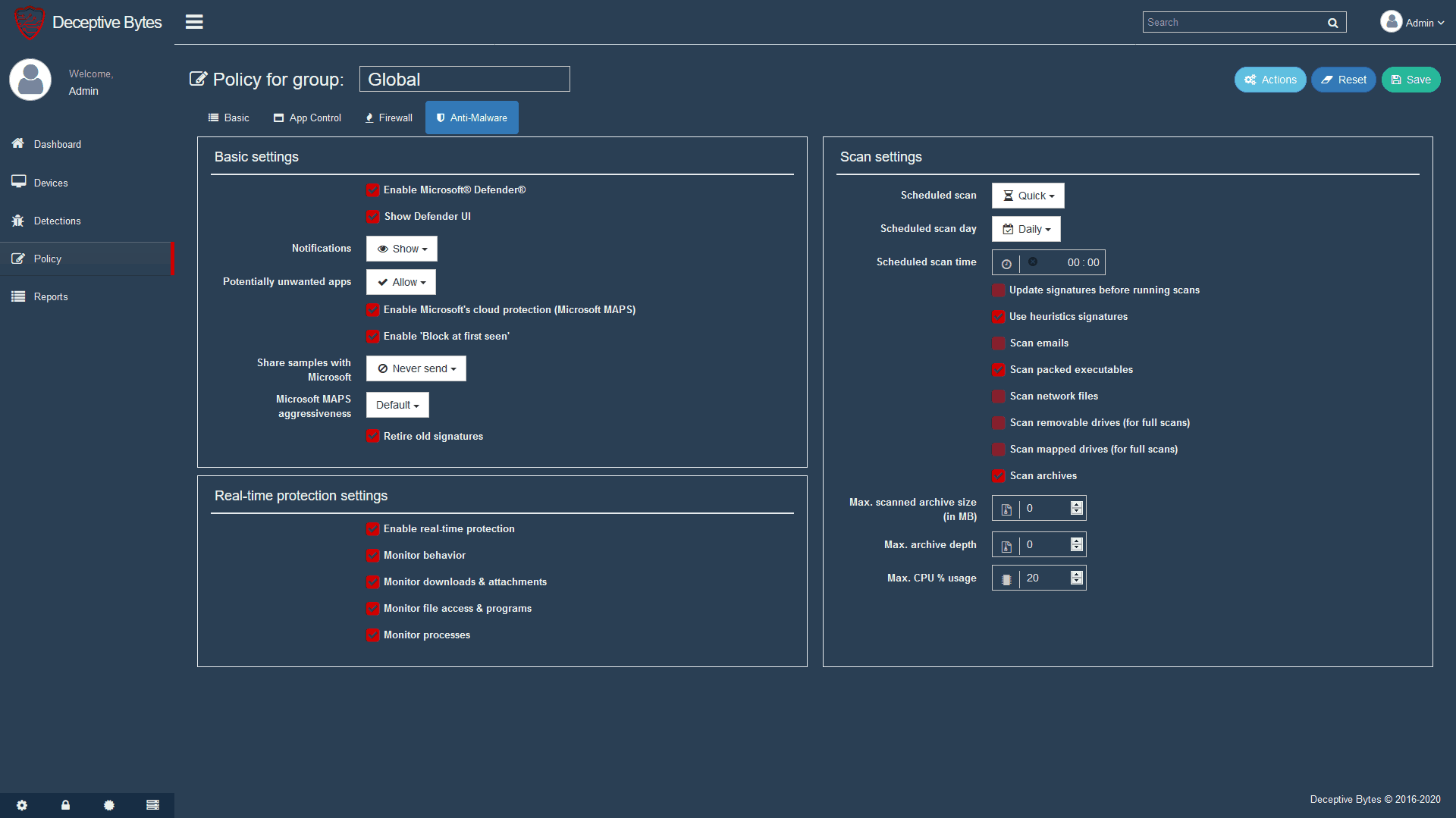1456x818 pixels.
Task: Click the server stack icon at bottom left
Action: pos(152,805)
